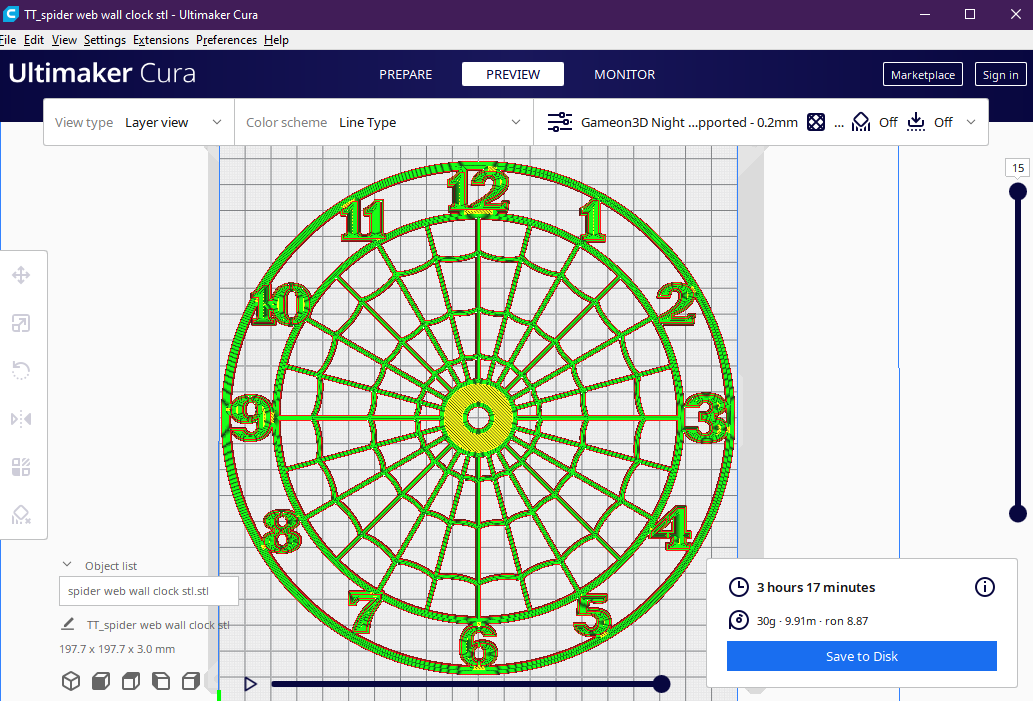Click the 3 hours 17 minutes estimate
Viewport: 1033px width, 701px height.
(816, 587)
